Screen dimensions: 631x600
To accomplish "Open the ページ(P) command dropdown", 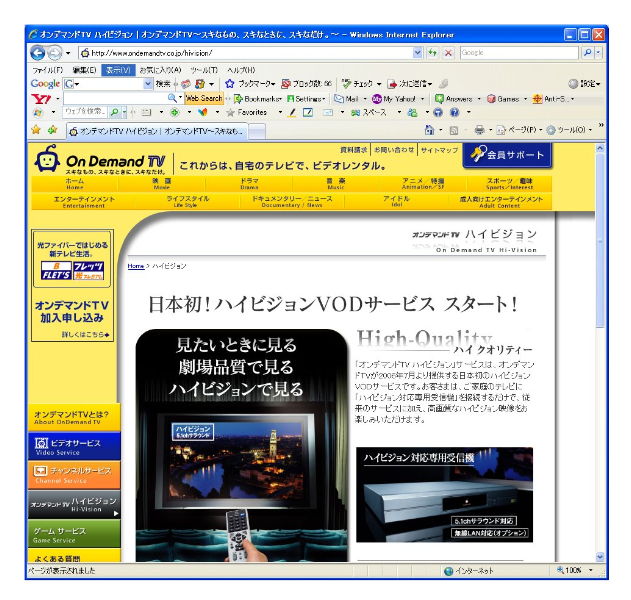I will click(519, 130).
